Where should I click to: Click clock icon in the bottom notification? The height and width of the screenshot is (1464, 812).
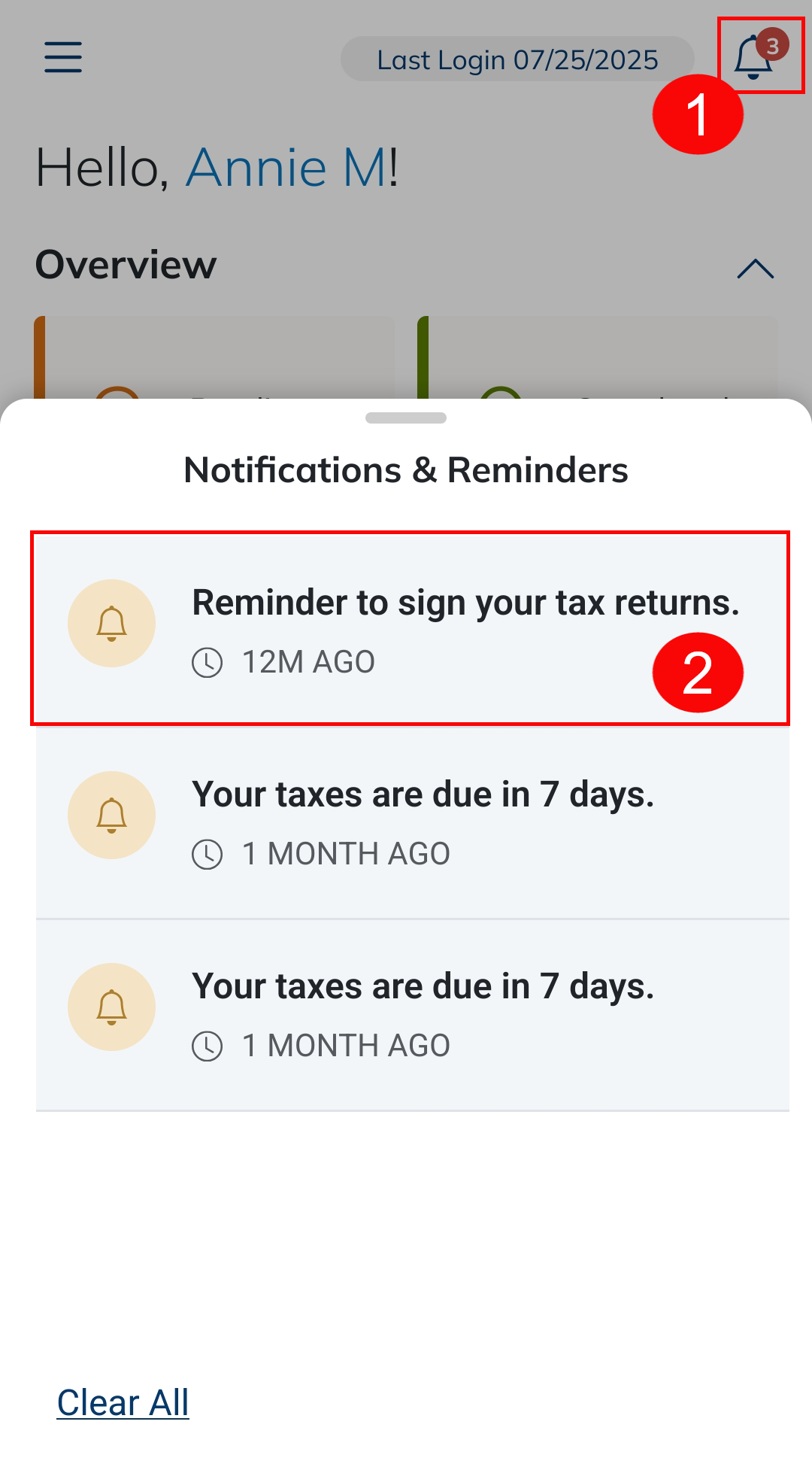click(207, 1046)
